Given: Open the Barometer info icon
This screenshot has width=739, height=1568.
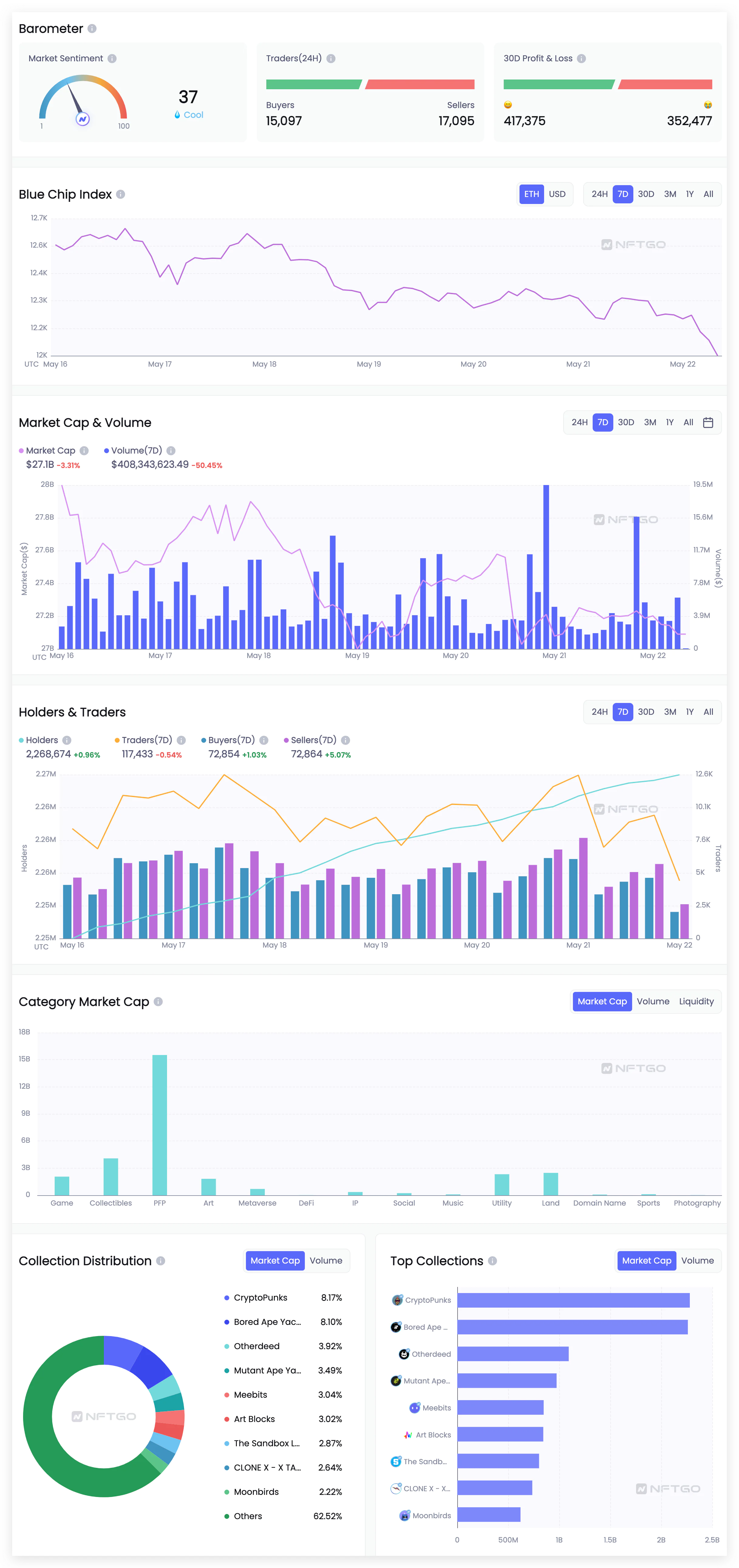Looking at the screenshot, I should pyautogui.click(x=92, y=29).
